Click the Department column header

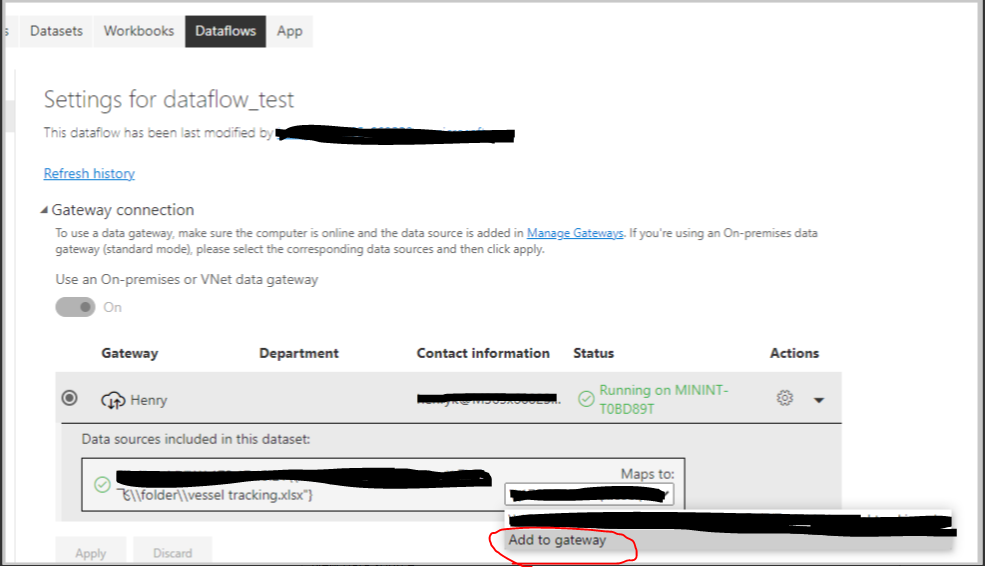pyautogui.click(x=299, y=354)
